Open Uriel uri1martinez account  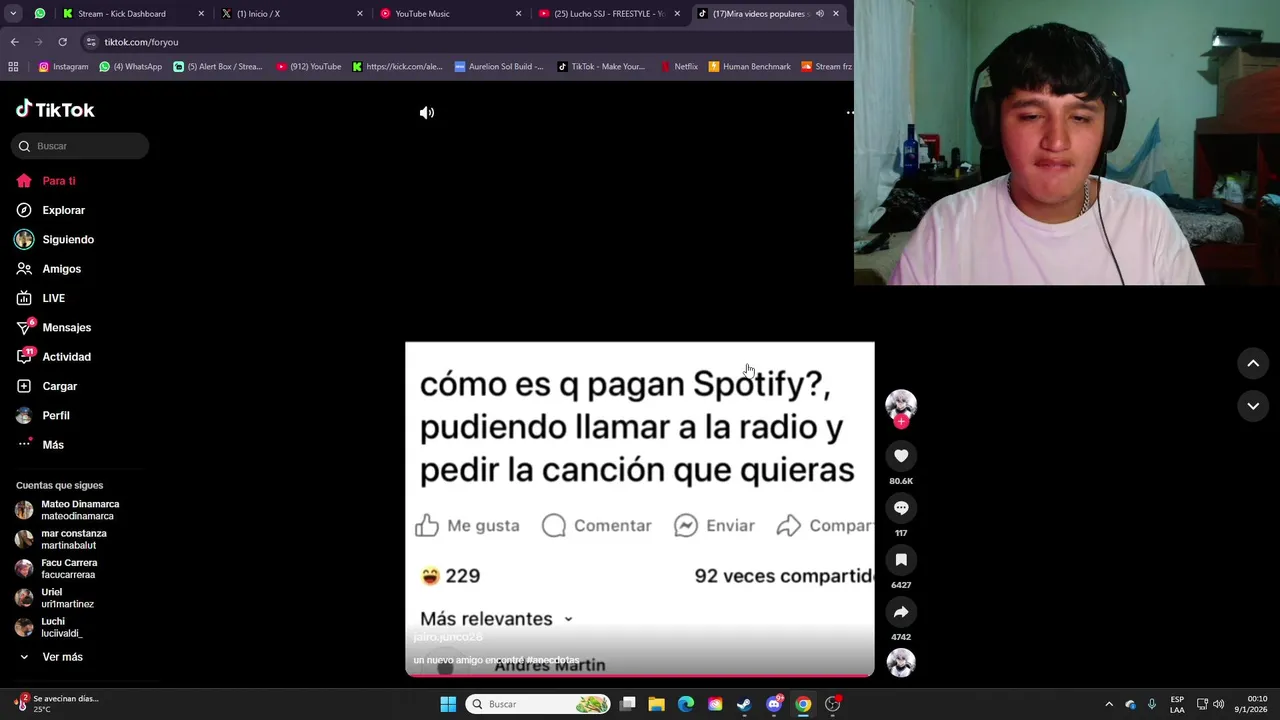coord(55,598)
